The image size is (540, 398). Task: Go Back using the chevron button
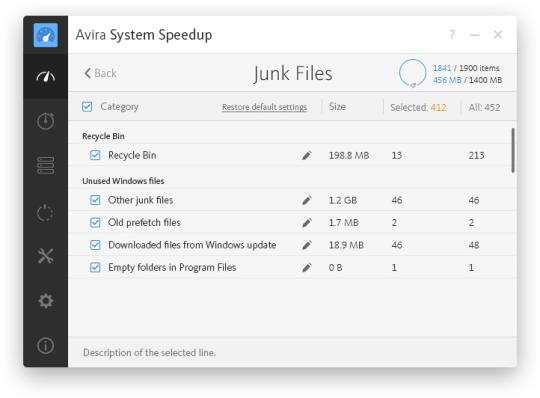tap(100, 73)
